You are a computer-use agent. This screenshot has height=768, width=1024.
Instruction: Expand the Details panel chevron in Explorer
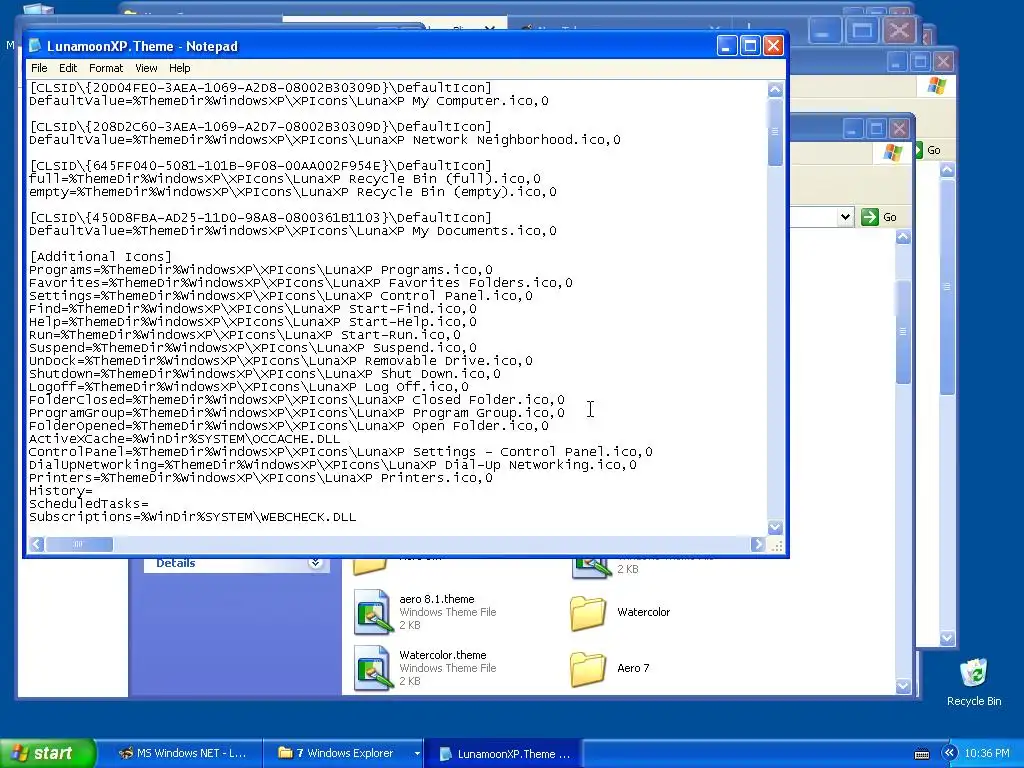315,562
